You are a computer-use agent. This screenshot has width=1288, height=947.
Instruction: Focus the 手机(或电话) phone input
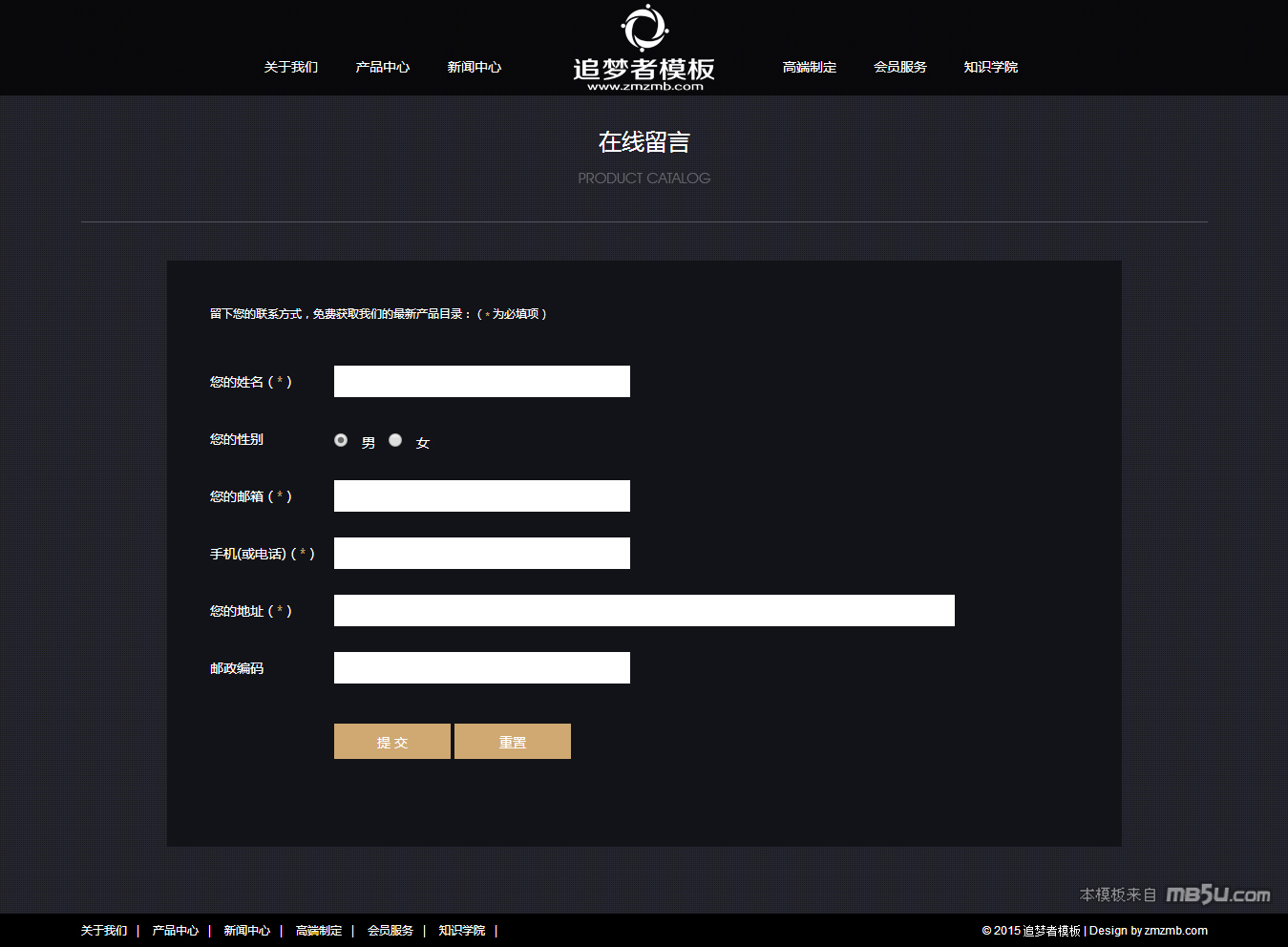pyautogui.click(x=482, y=553)
